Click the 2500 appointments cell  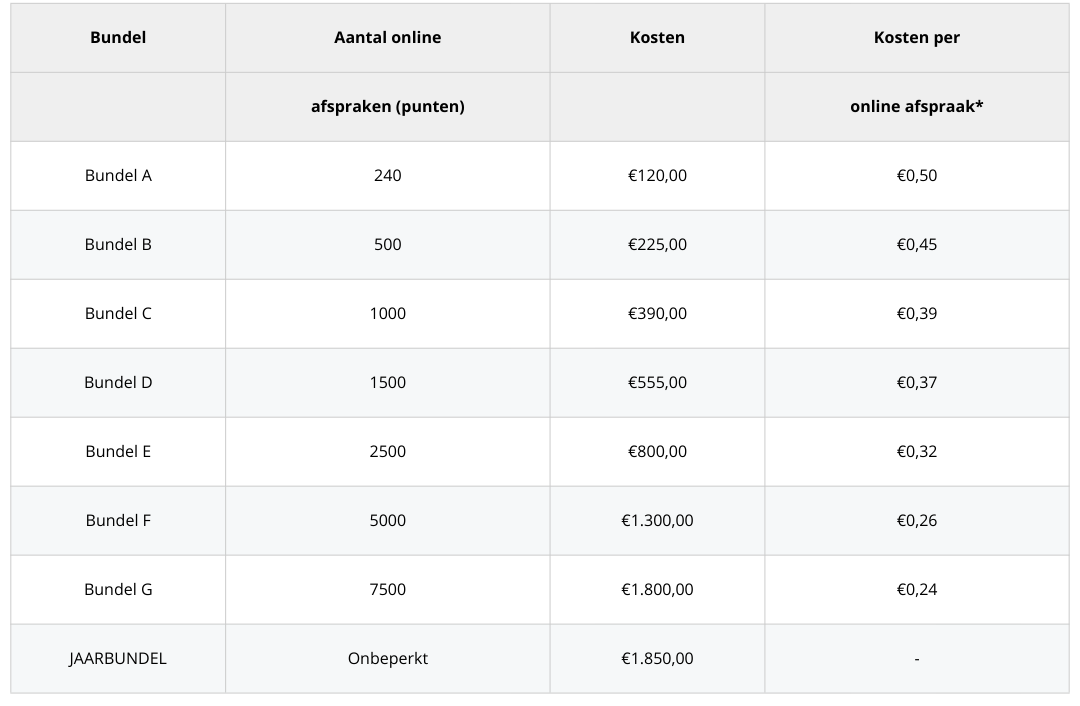coord(387,452)
